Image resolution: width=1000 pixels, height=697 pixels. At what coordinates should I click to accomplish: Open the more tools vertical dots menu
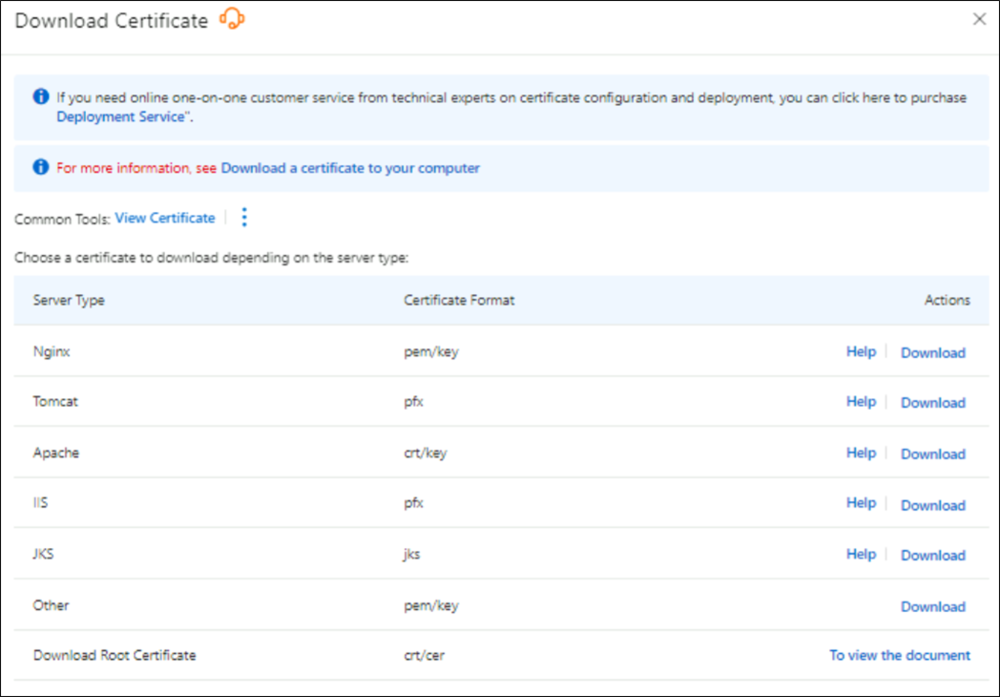click(x=244, y=218)
